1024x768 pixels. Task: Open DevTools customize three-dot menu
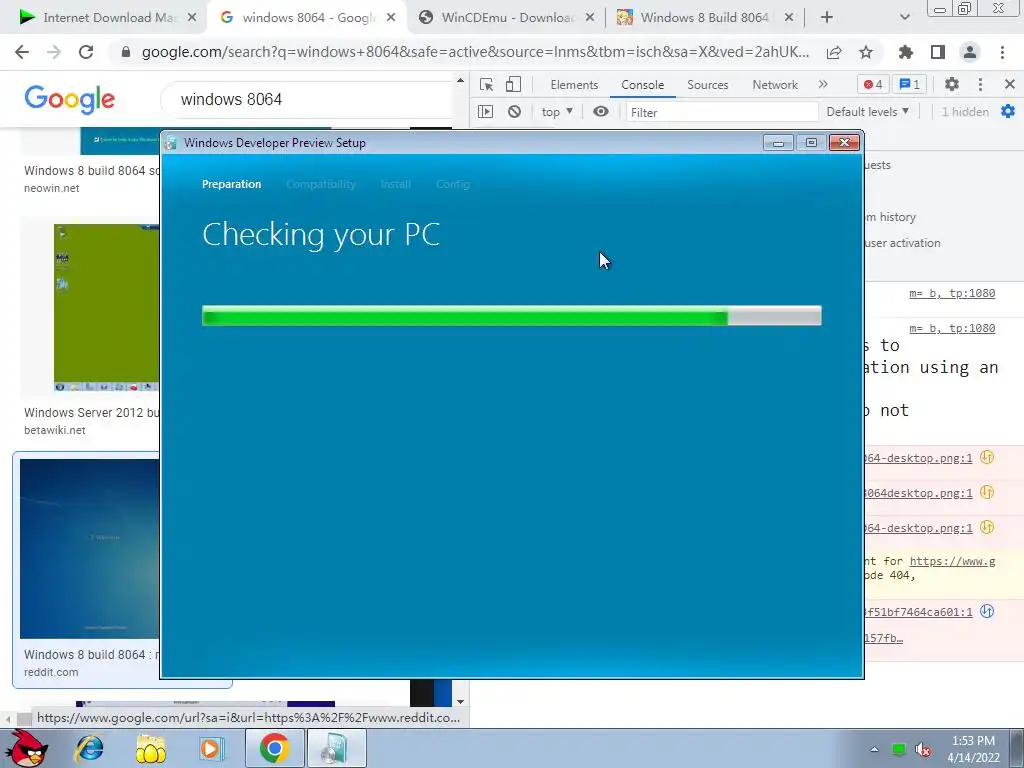point(980,84)
